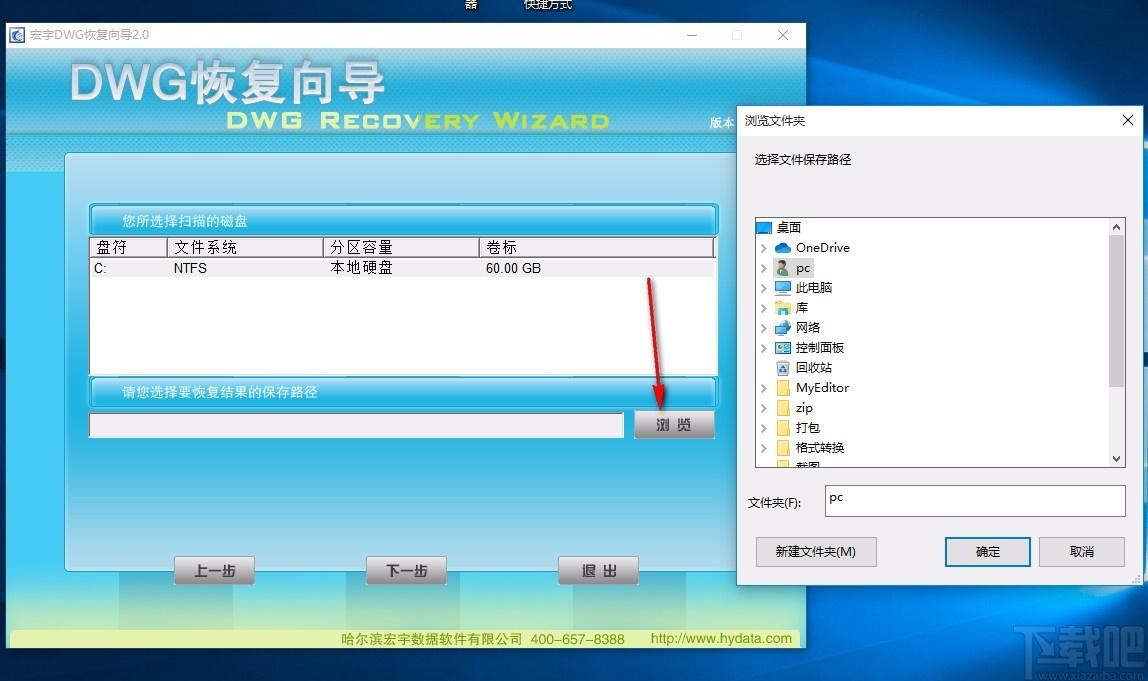This screenshot has width=1148, height=681.
Task: Select the 桌面 desktop icon
Action: click(x=764, y=228)
